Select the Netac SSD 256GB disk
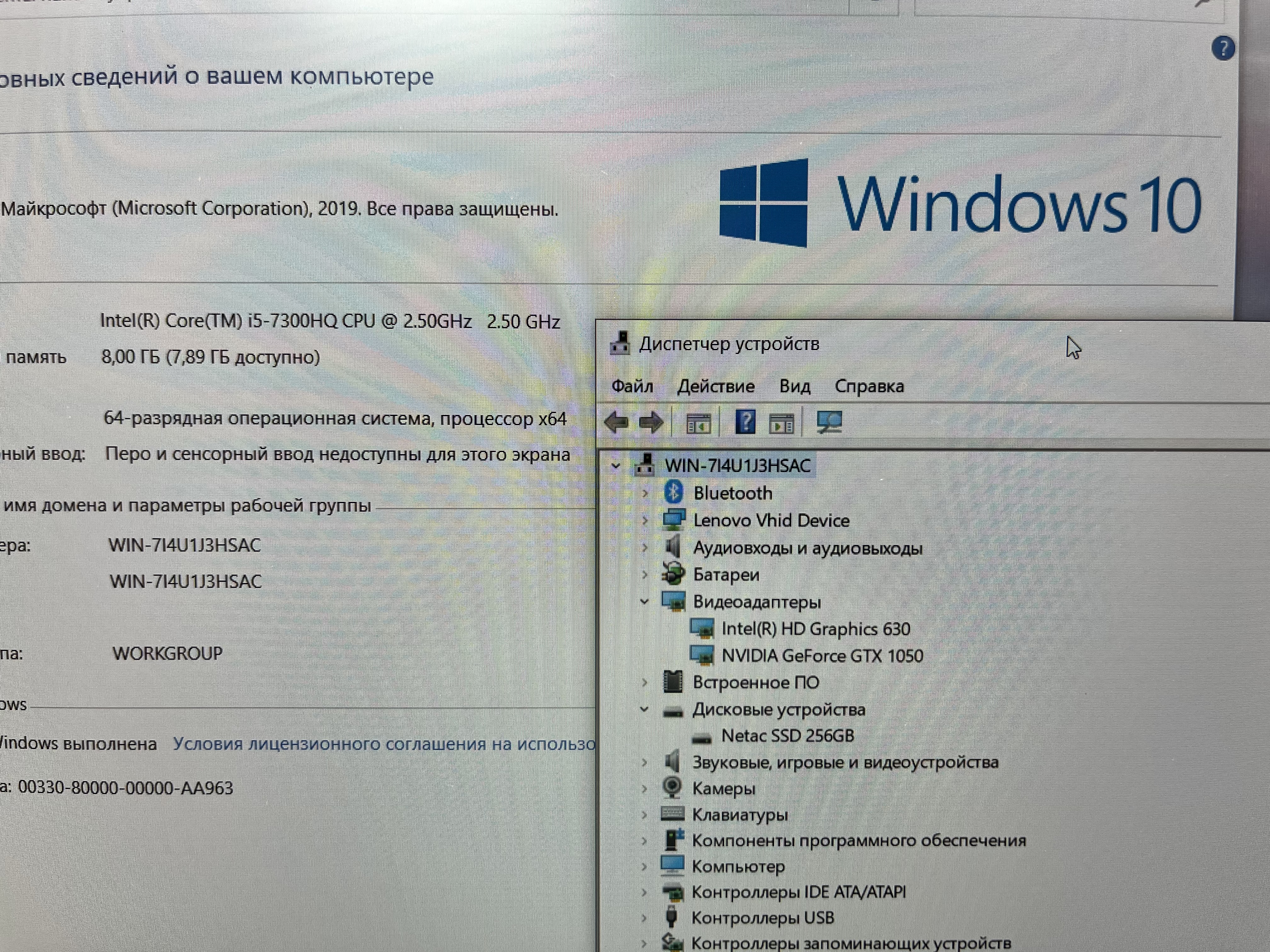Screen dimensions: 1270x952 tap(787, 736)
